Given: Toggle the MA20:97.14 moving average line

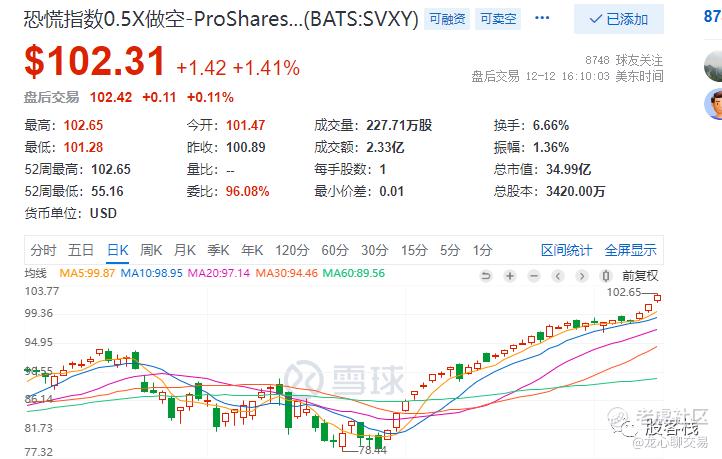Looking at the screenshot, I should click(x=219, y=273).
